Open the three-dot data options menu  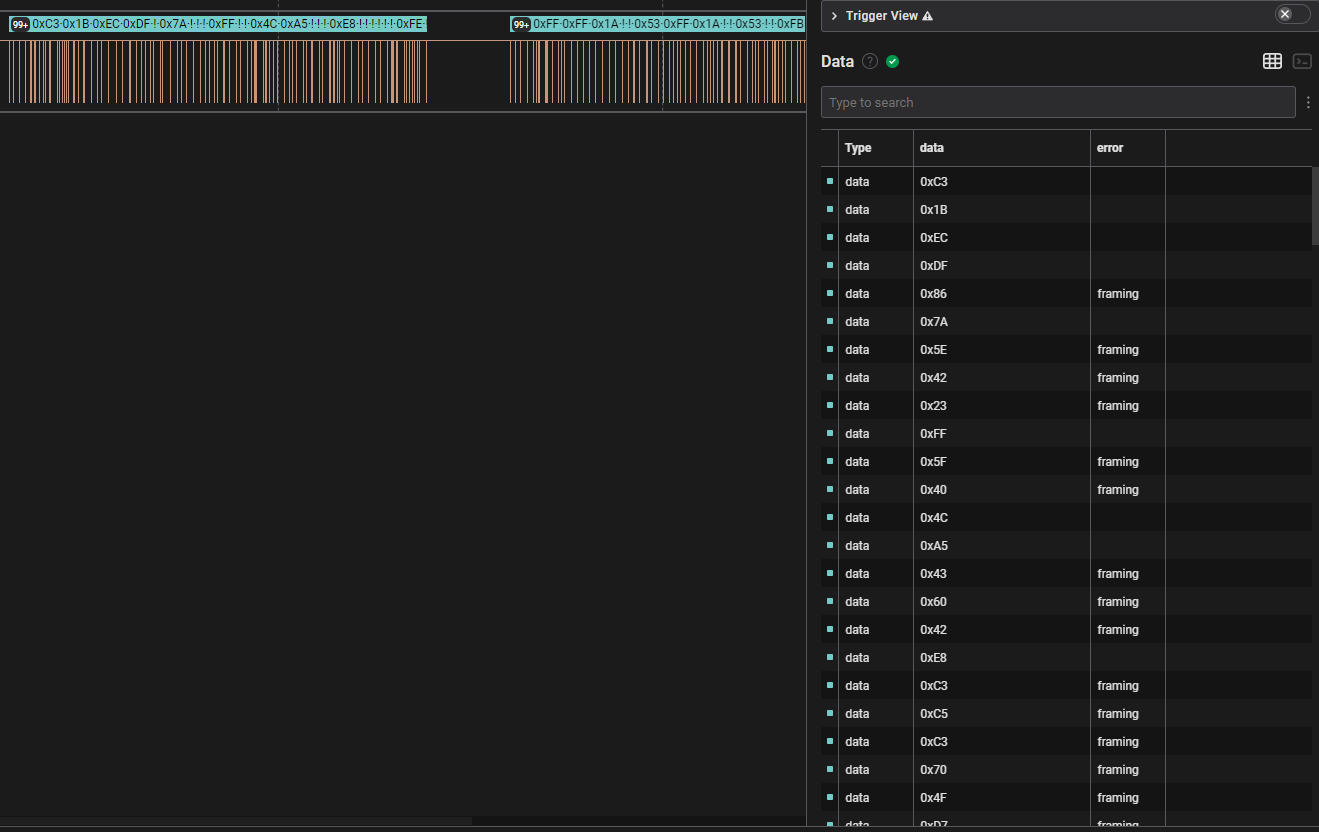[x=1308, y=102]
